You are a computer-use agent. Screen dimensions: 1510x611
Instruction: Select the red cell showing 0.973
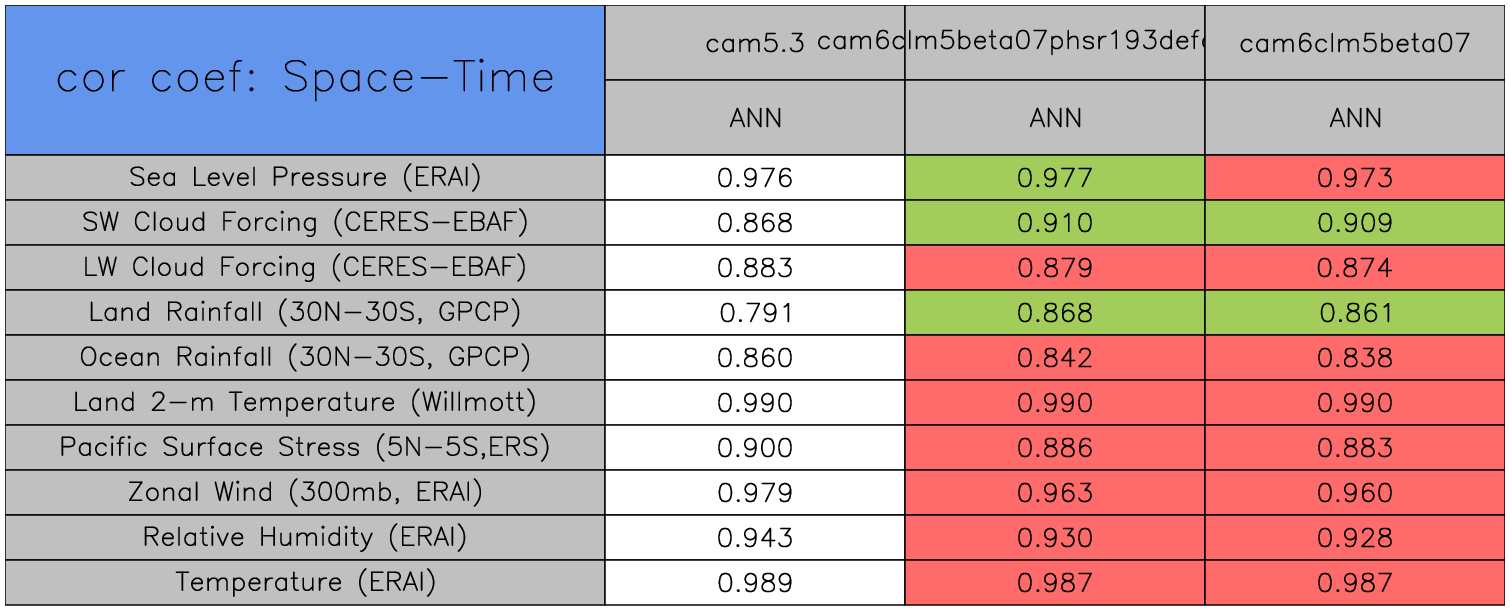click(1355, 178)
